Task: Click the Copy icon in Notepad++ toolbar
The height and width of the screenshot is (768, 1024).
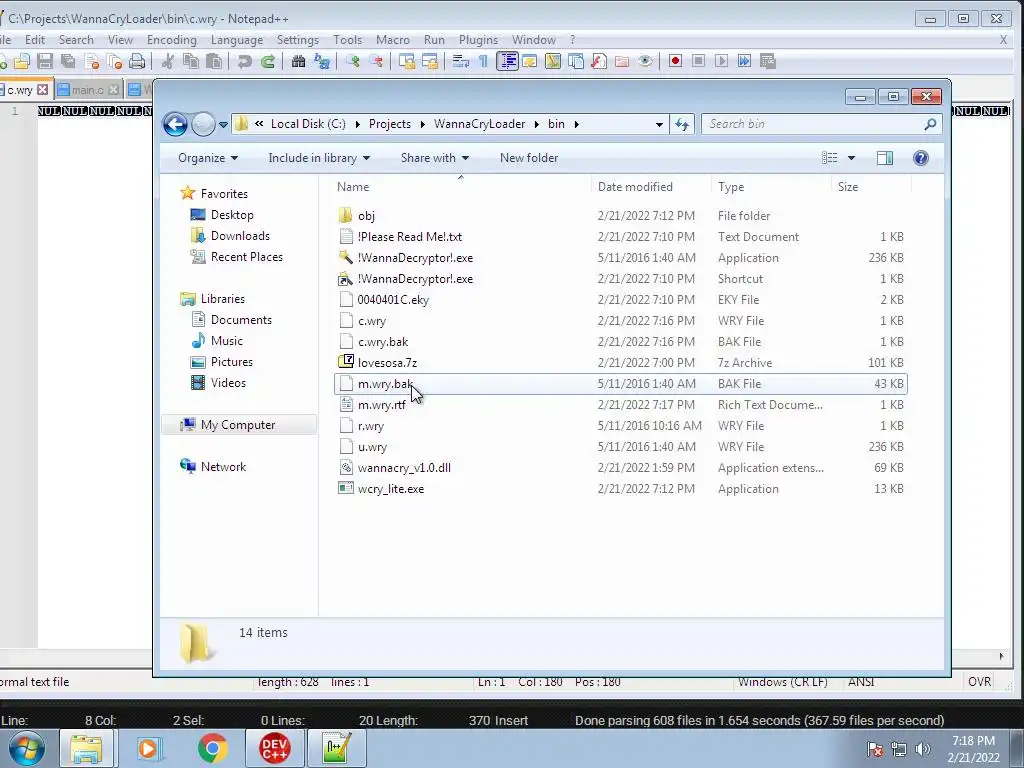Action: click(x=191, y=61)
